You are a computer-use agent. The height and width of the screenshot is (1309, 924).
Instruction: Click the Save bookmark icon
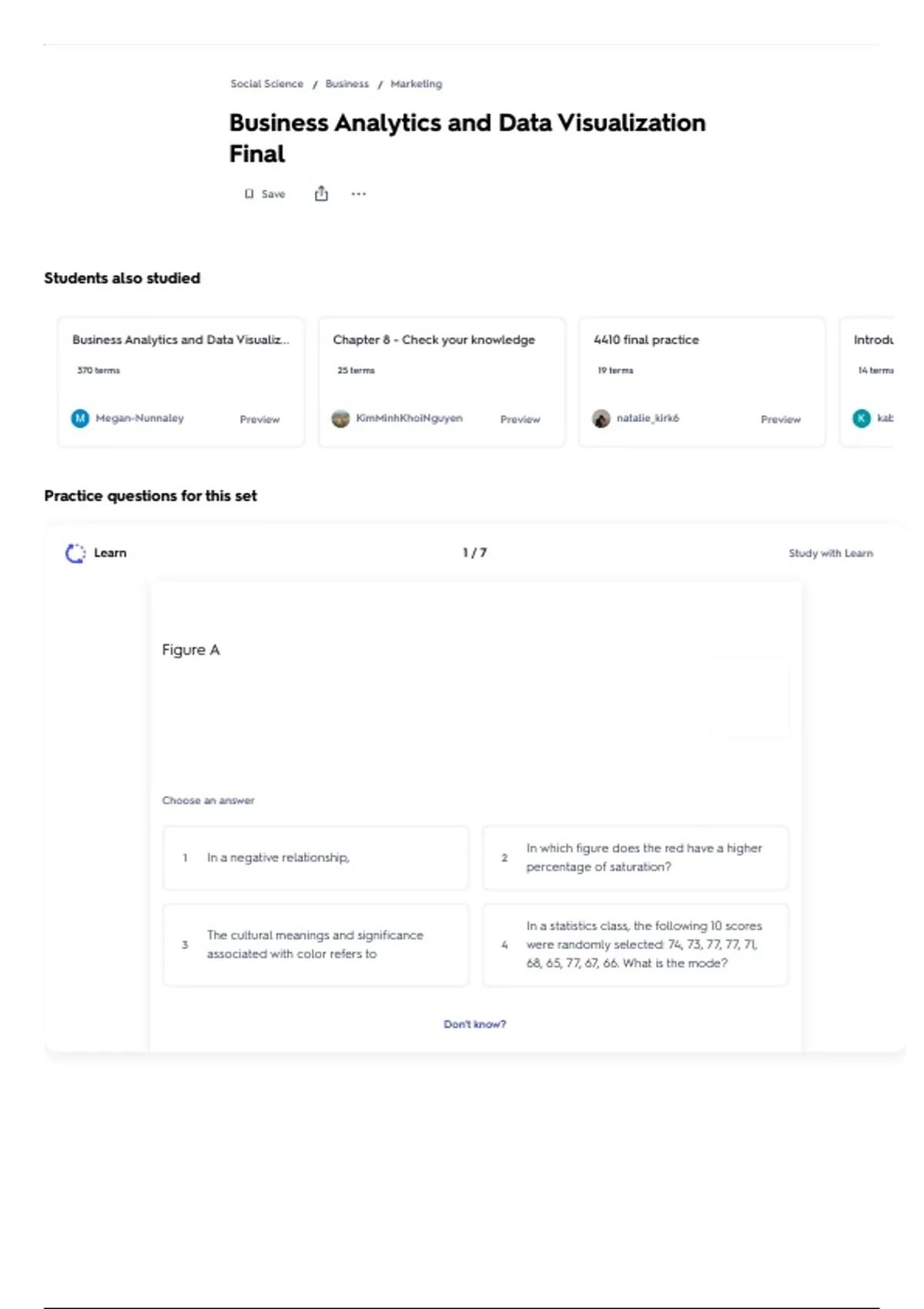click(x=249, y=194)
